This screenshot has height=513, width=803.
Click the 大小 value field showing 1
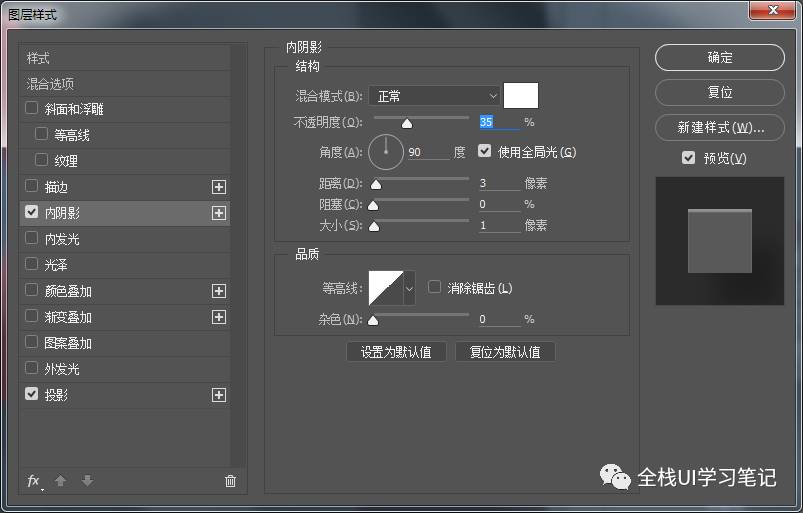click(x=499, y=225)
